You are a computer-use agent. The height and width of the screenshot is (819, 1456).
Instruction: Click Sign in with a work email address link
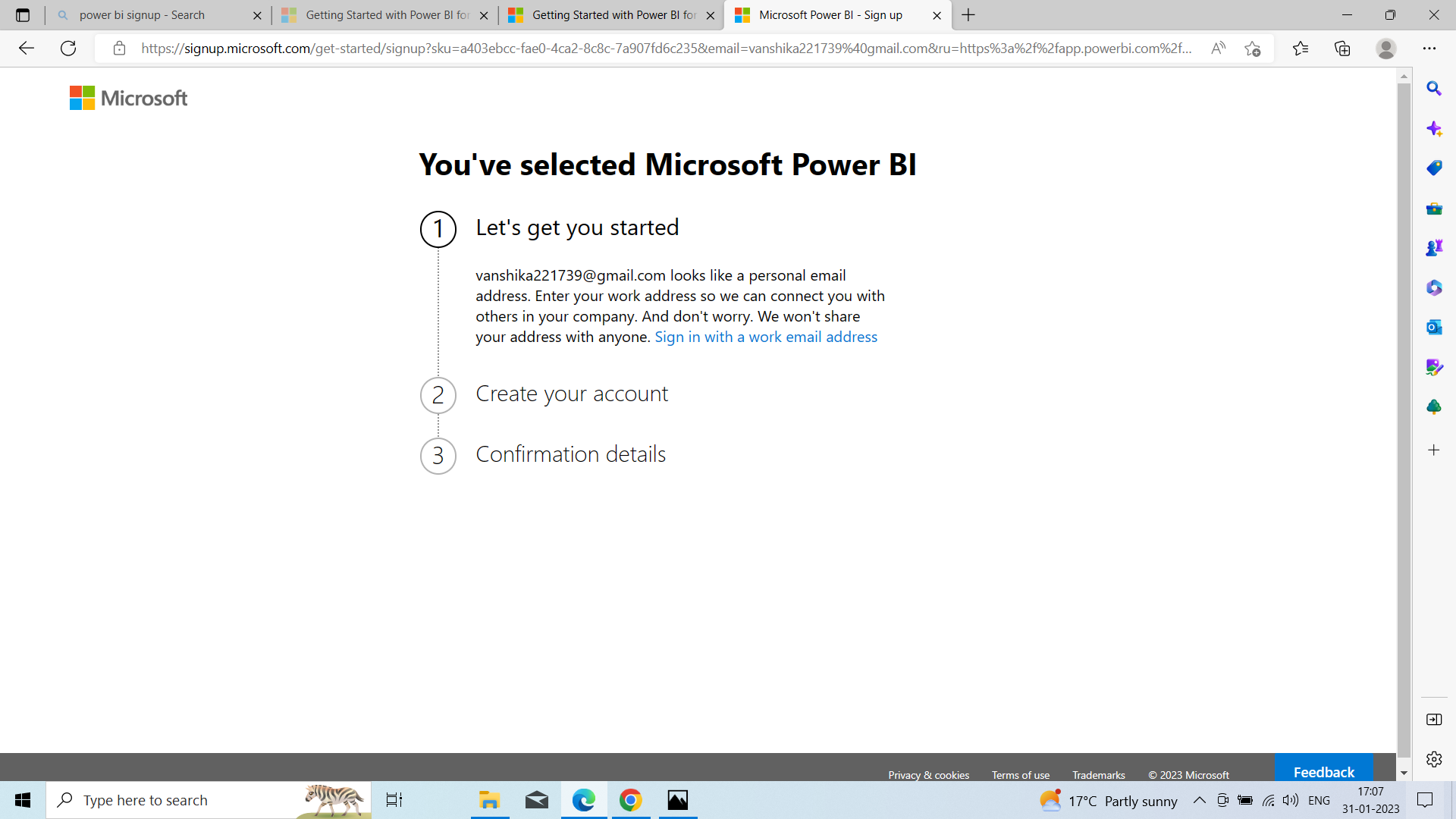pos(766,337)
